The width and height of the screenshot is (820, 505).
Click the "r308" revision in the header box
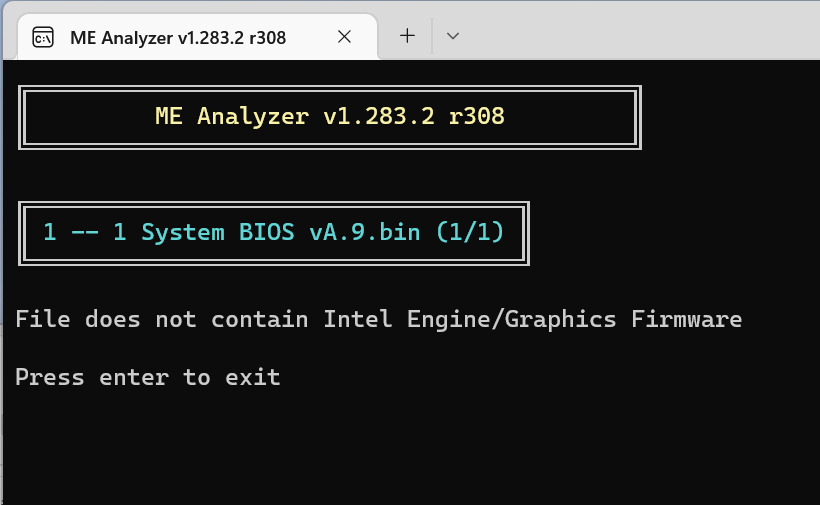(476, 116)
